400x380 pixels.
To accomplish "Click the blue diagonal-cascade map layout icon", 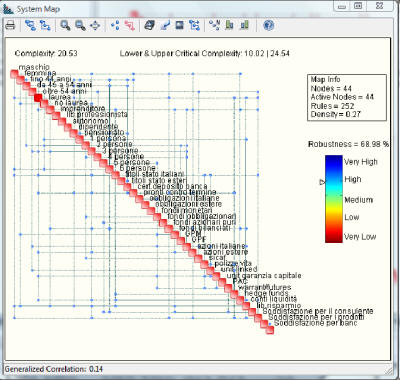I will point(45,26).
